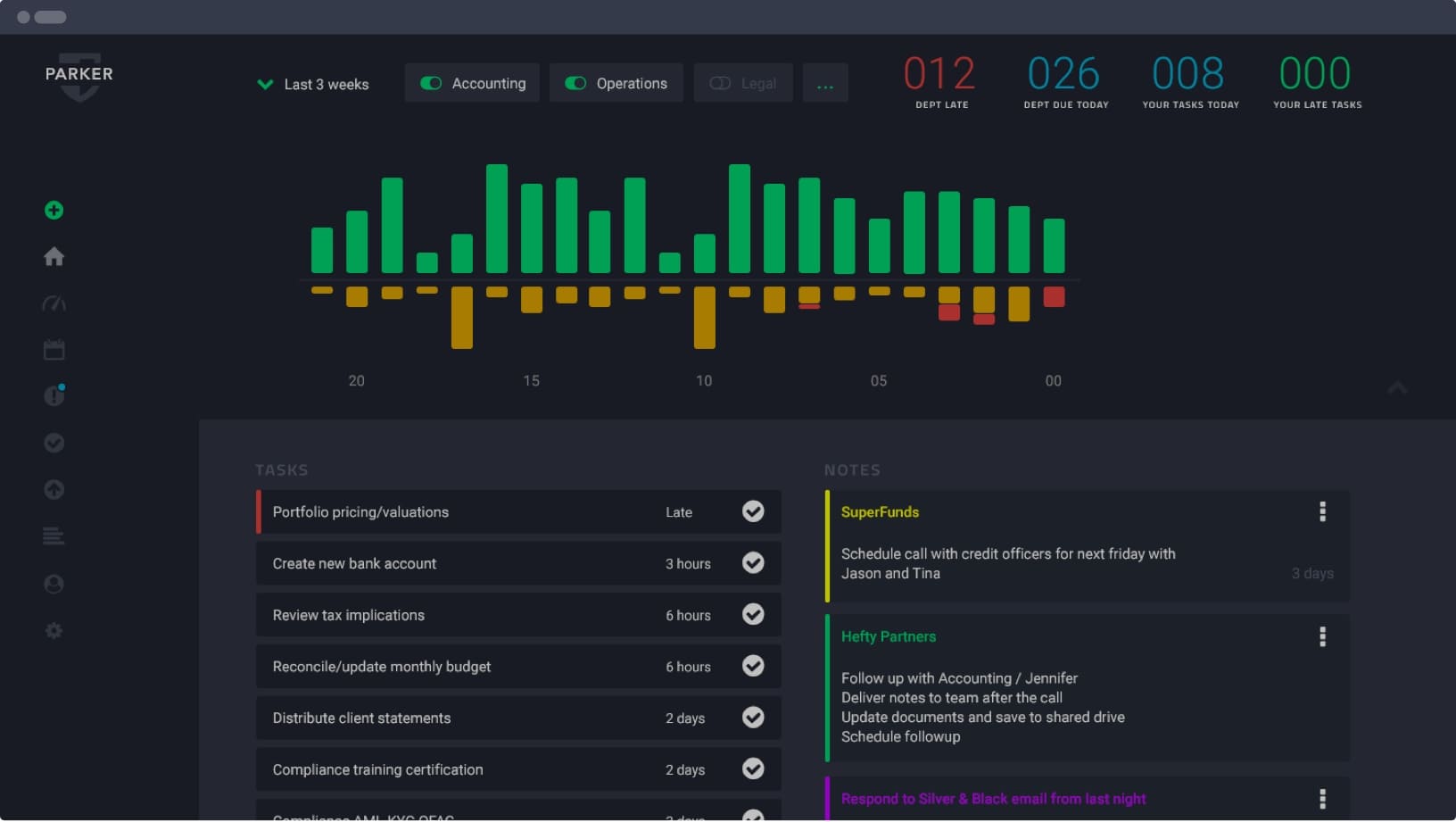Open the Portfolio pricing/valuations task
Viewport: 1456px width, 822px height.
pos(360,512)
